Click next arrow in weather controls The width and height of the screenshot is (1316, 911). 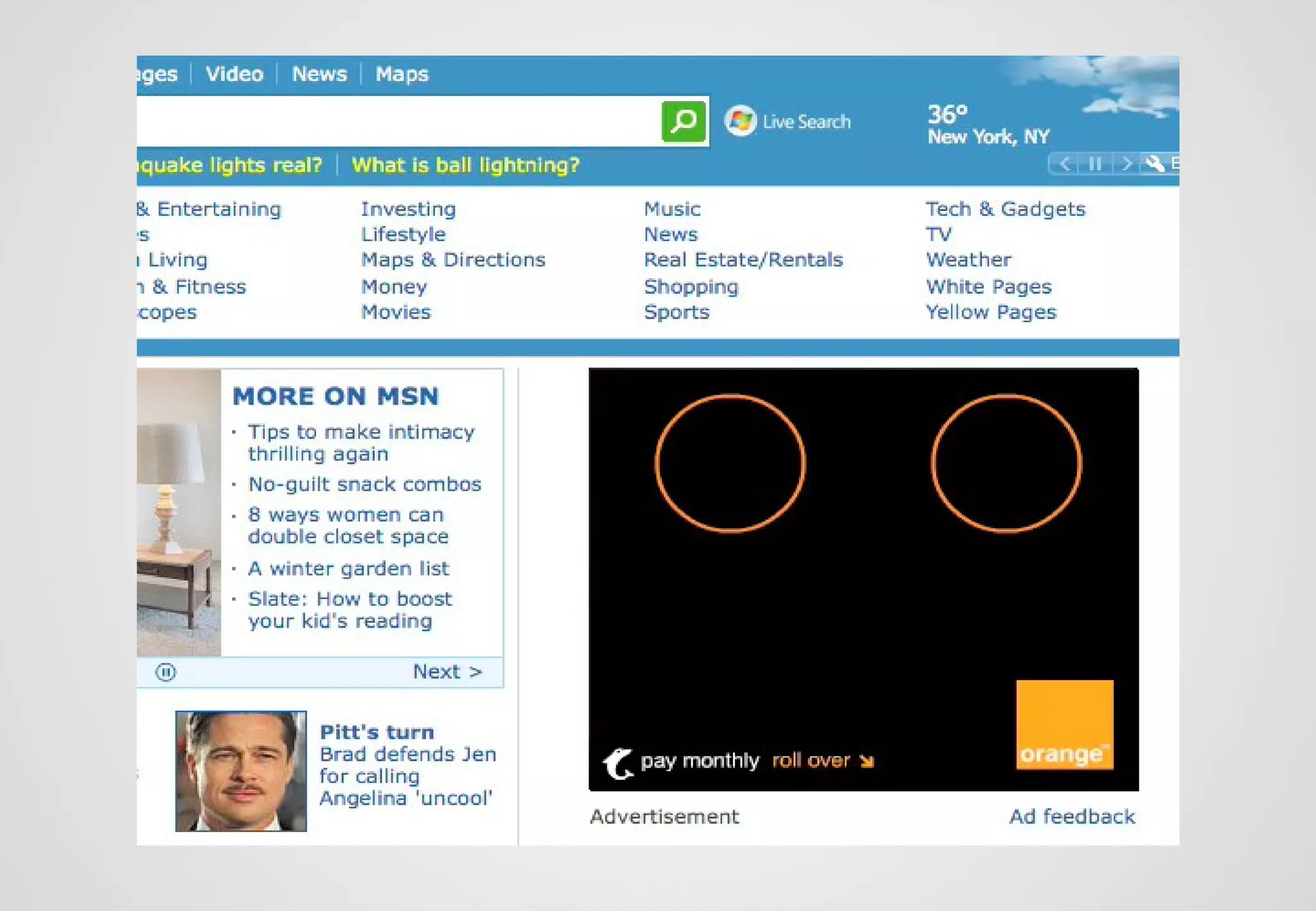[x=1126, y=164]
